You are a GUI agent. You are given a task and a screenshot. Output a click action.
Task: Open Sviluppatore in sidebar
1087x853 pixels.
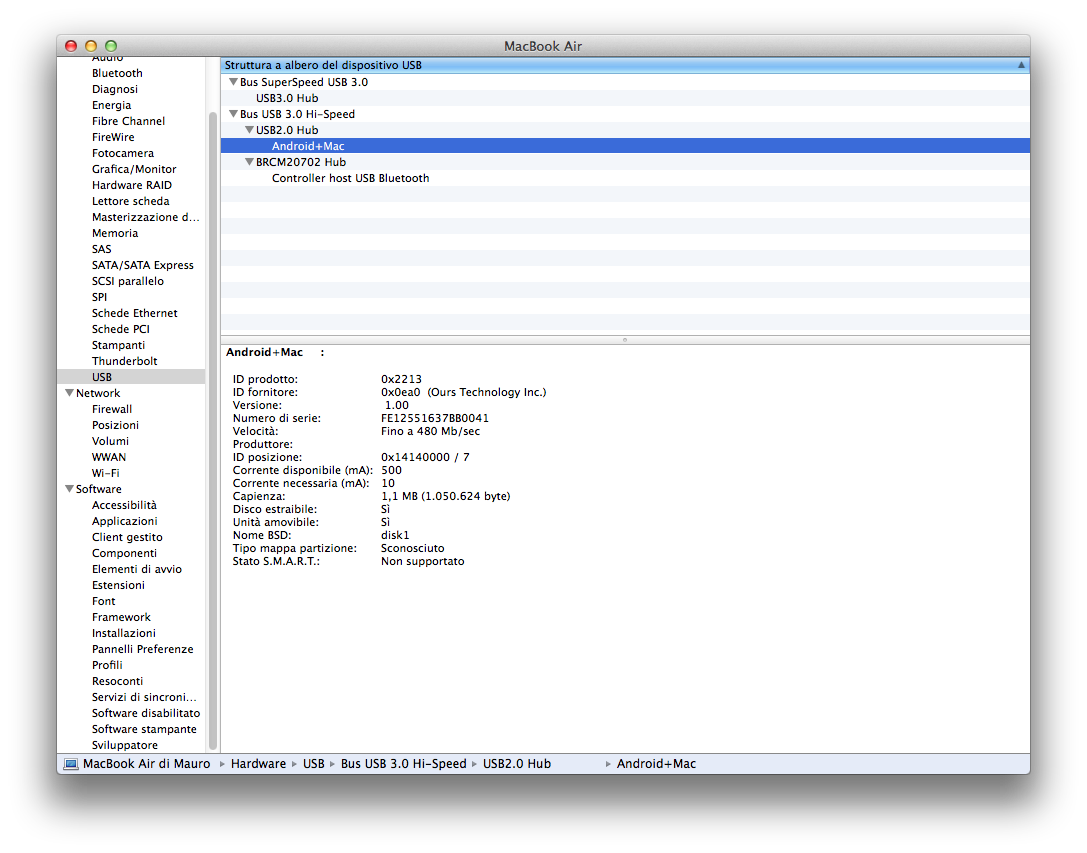coord(125,745)
